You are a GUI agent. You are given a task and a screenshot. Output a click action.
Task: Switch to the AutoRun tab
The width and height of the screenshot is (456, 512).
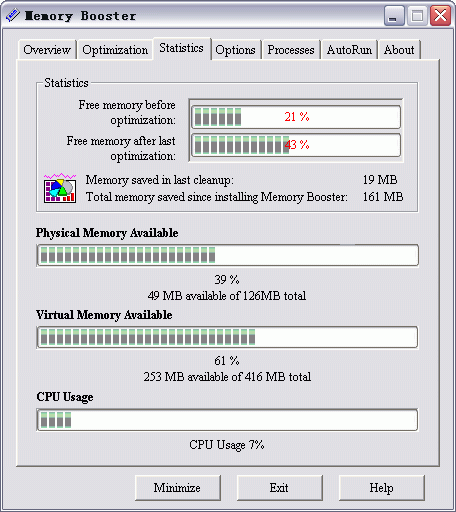[x=349, y=50]
